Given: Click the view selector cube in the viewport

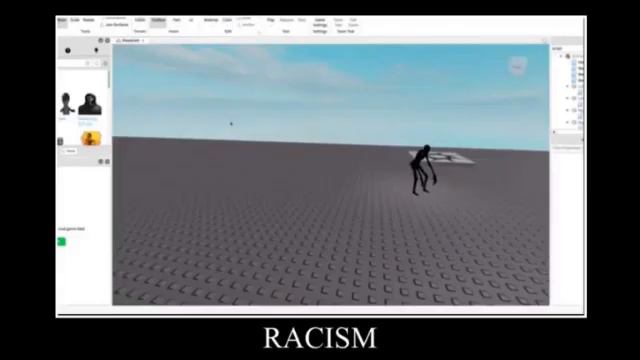Looking at the screenshot, I should tap(518, 66).
